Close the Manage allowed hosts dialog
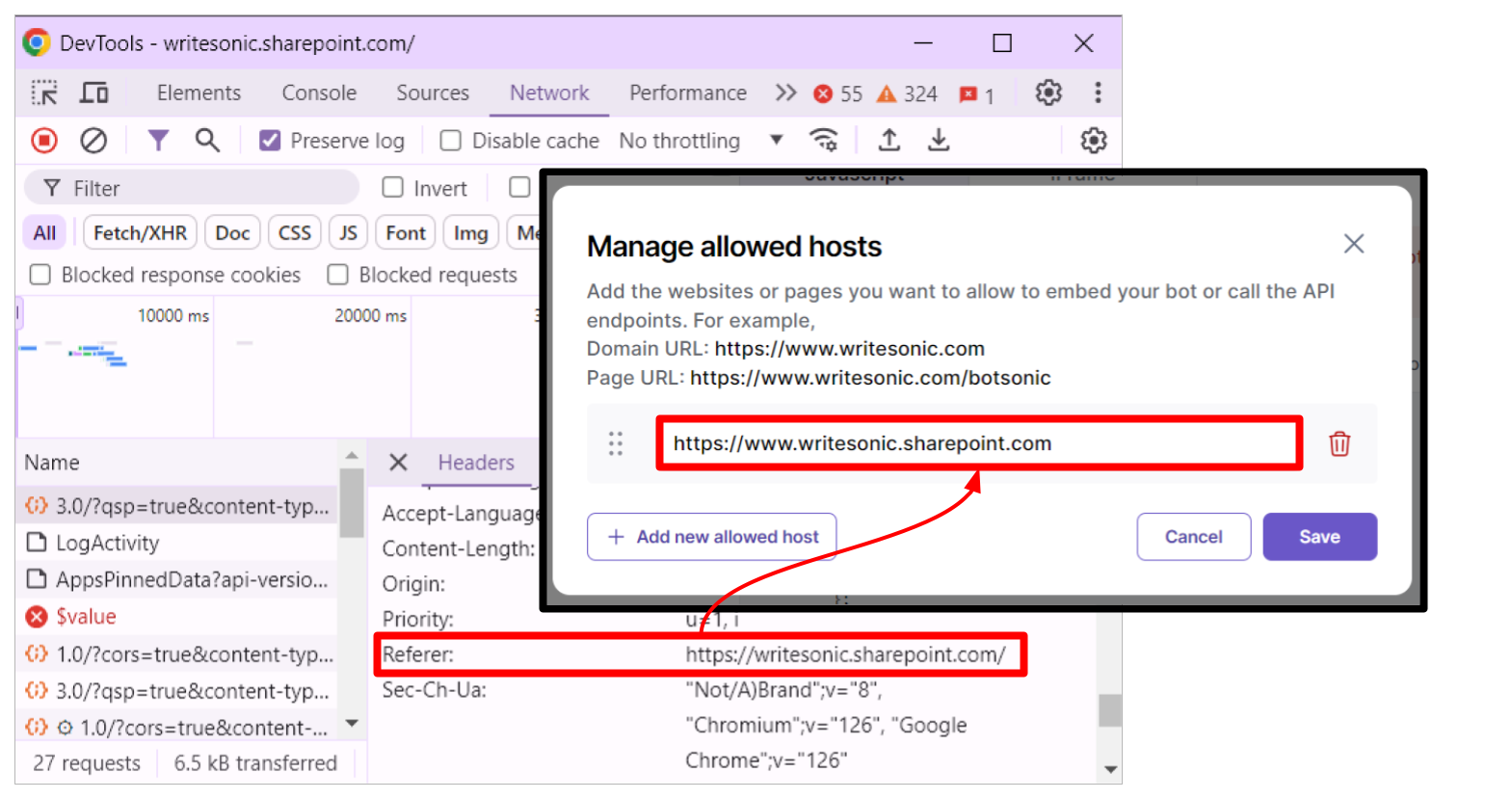 tap(1354, 244)
